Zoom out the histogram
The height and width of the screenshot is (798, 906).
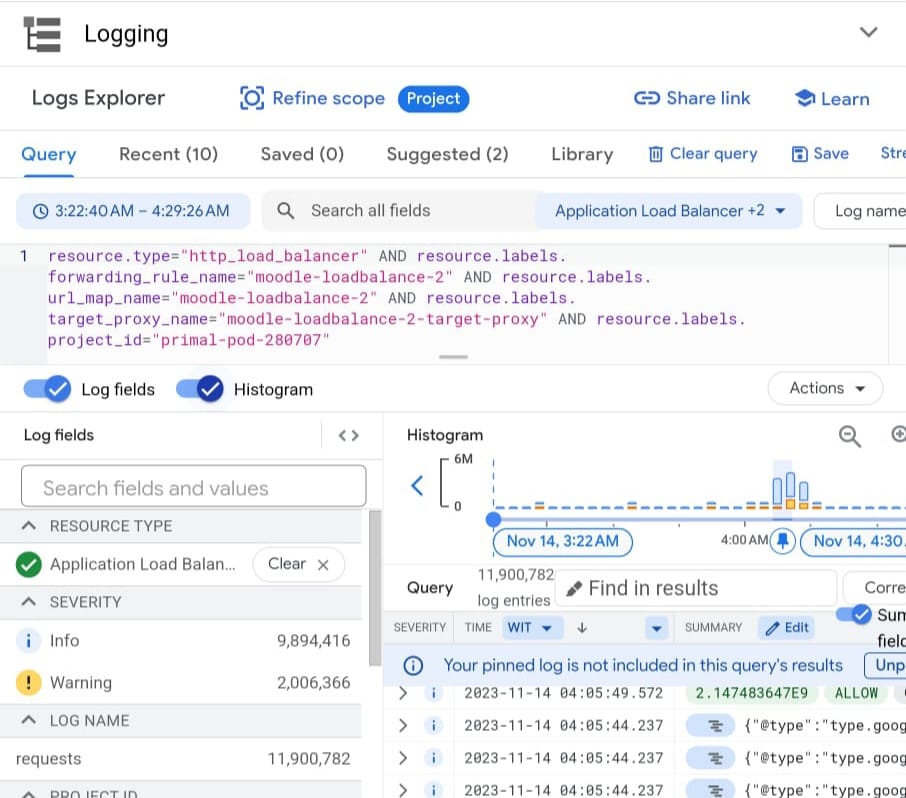[x=849, y=436]
